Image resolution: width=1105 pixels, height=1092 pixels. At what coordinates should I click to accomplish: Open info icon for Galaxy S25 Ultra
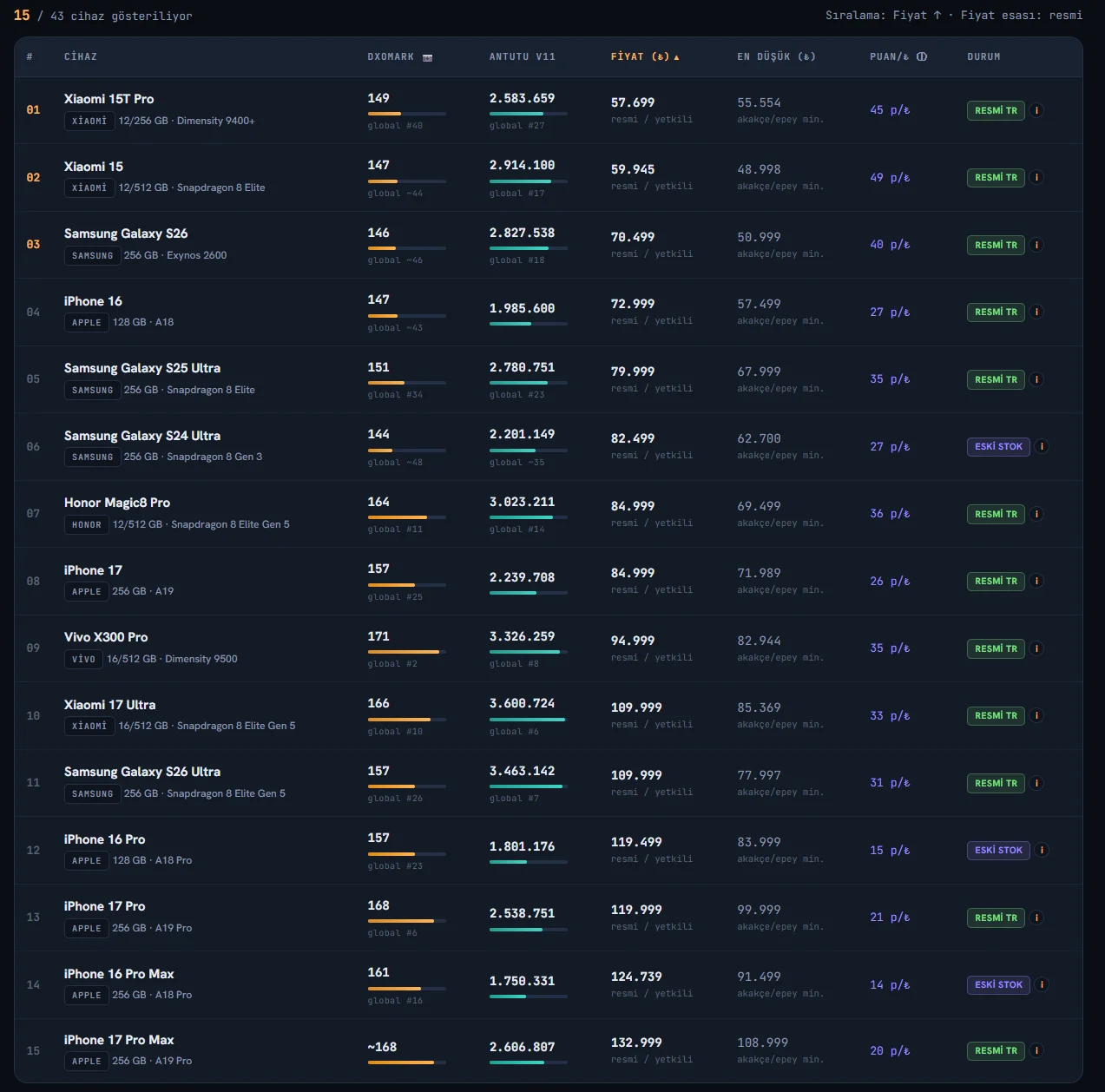point(1036,379)
